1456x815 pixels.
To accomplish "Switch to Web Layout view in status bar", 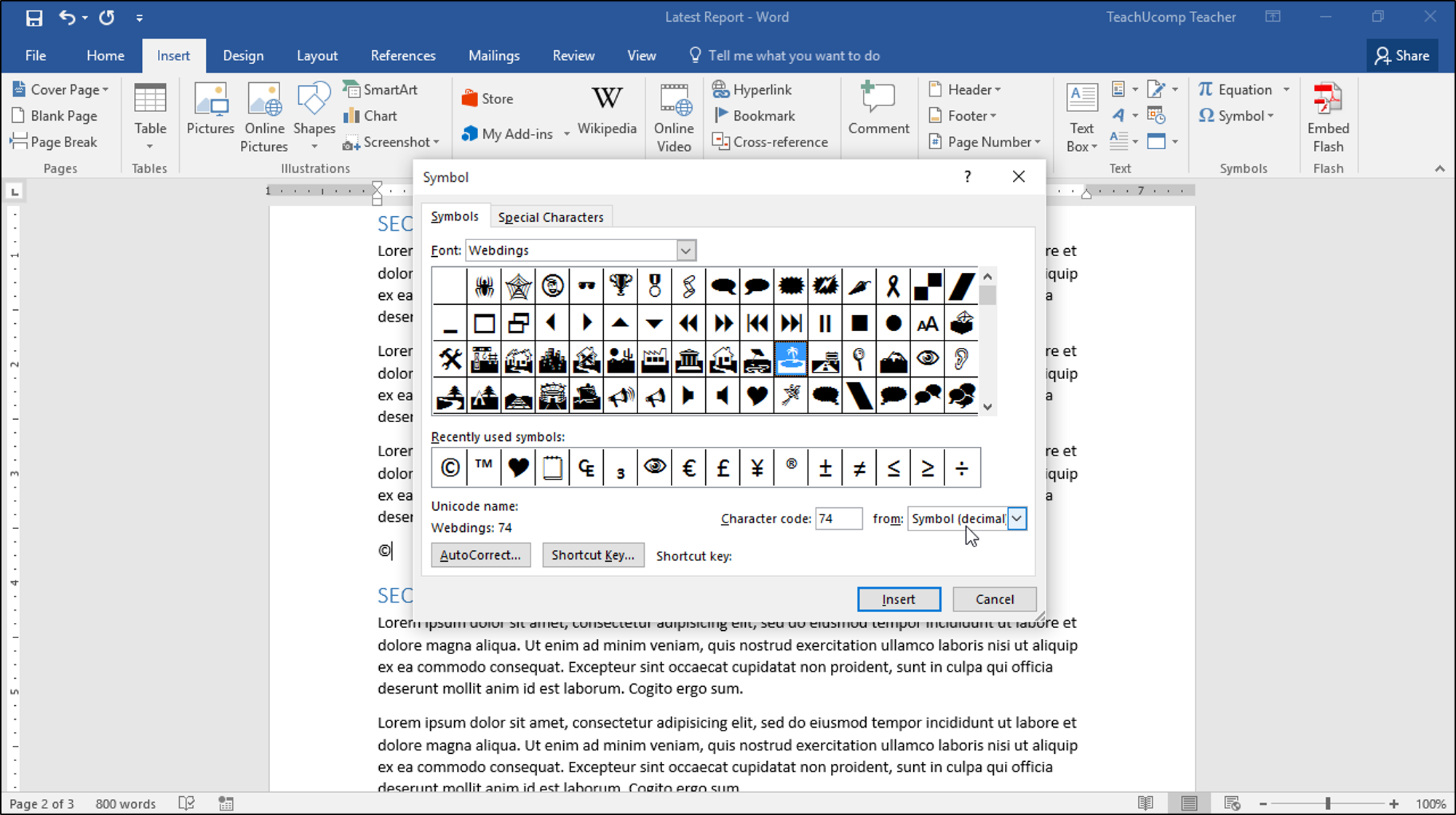I will (x=1231, y=803).
